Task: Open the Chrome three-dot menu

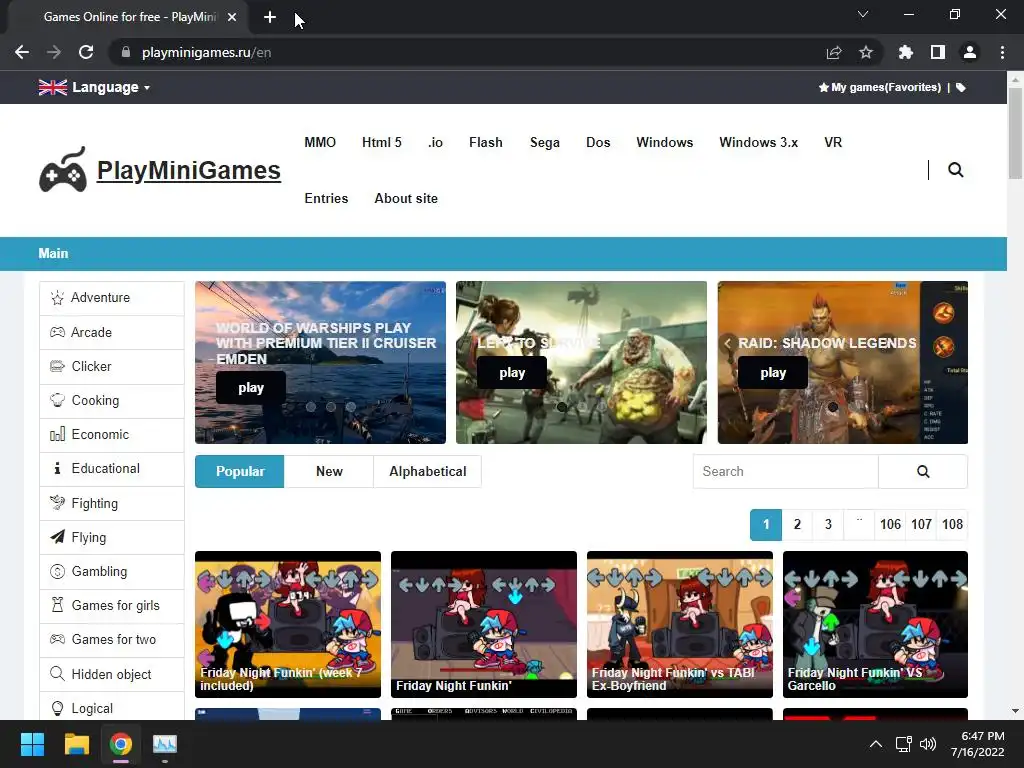Action: click(x=1002, y=52)
